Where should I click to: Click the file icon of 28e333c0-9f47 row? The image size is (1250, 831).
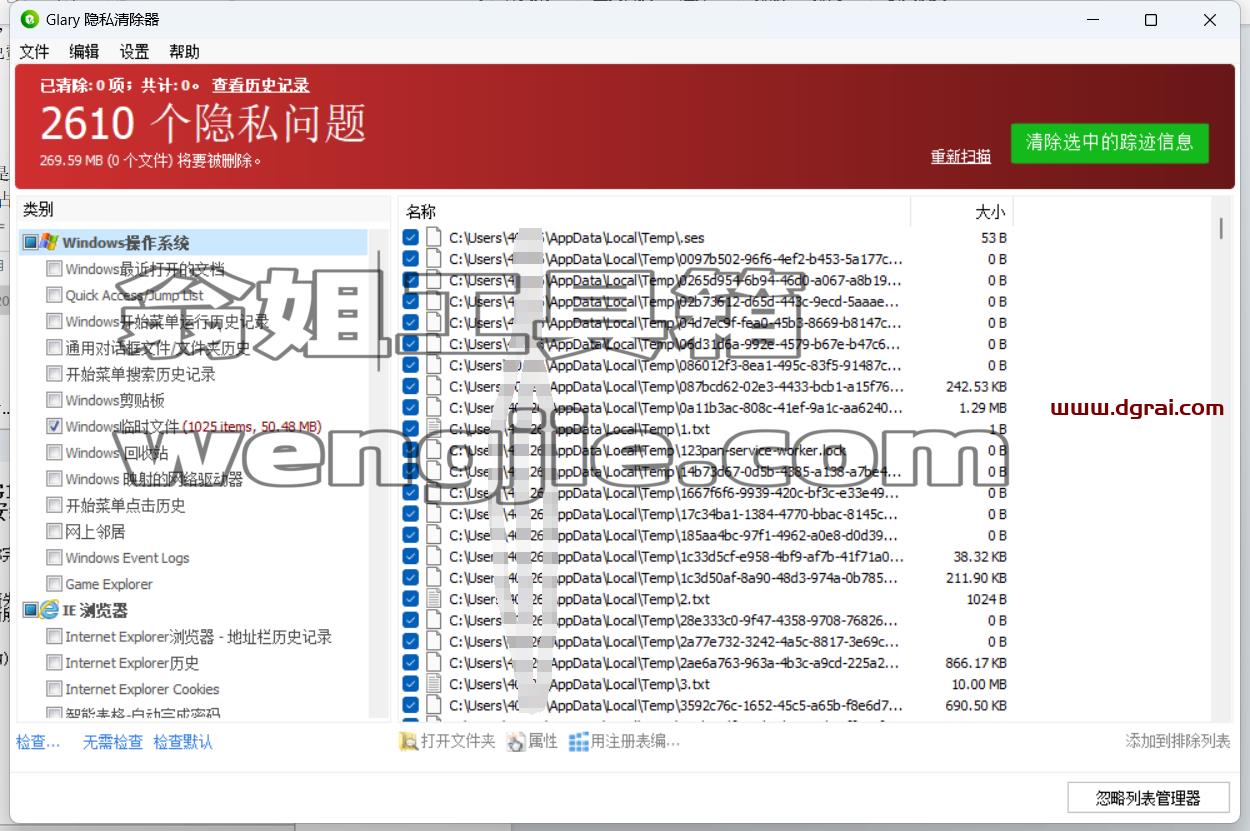click(434, 620)
